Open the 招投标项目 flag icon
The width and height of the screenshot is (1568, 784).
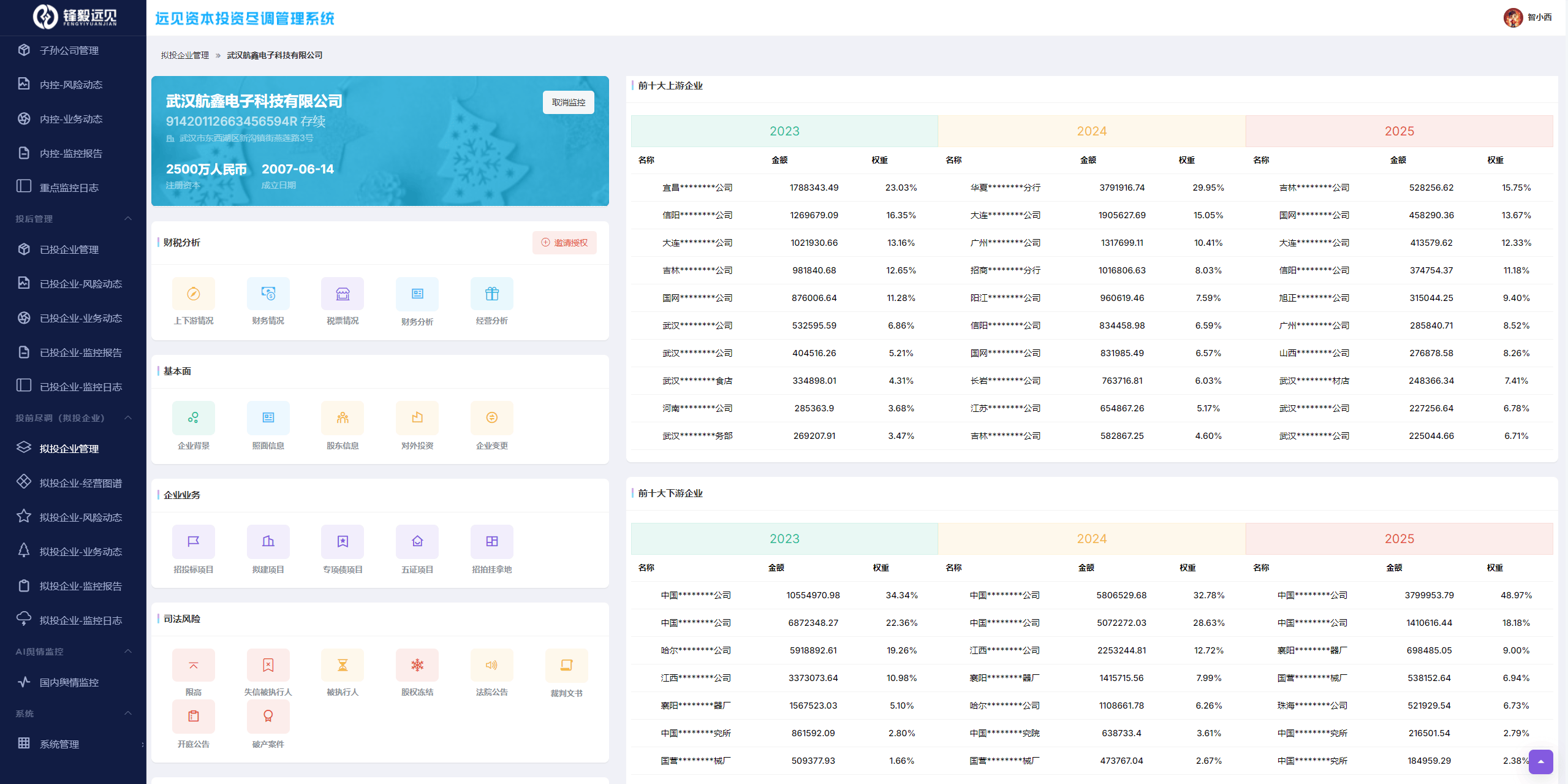[x=193, y=542]
